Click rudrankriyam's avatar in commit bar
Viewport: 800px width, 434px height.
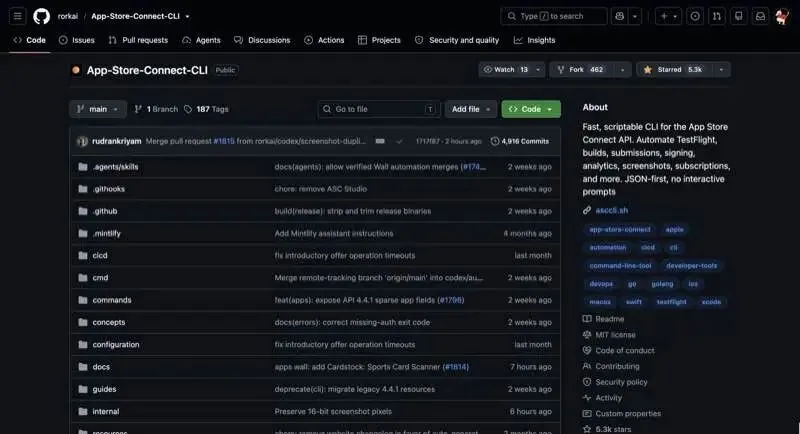point(82,141)
